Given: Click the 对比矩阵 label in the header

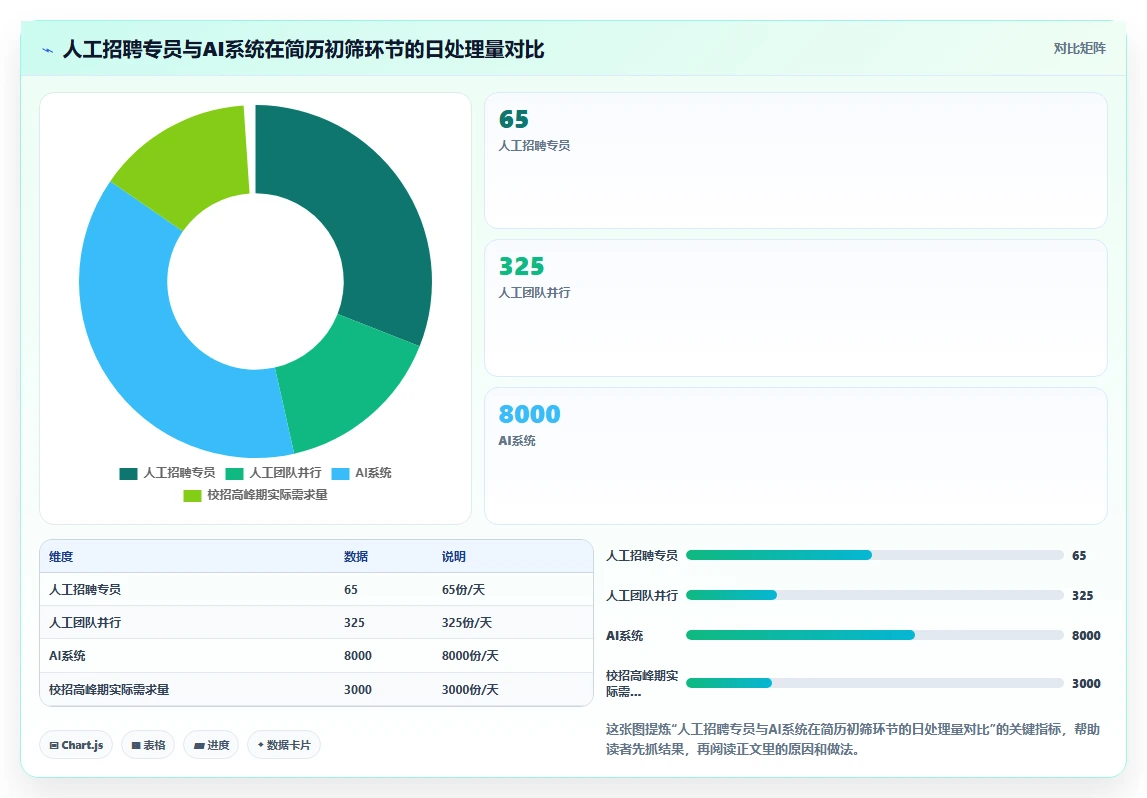Looking at the screenshot, I should point(1079,48).
